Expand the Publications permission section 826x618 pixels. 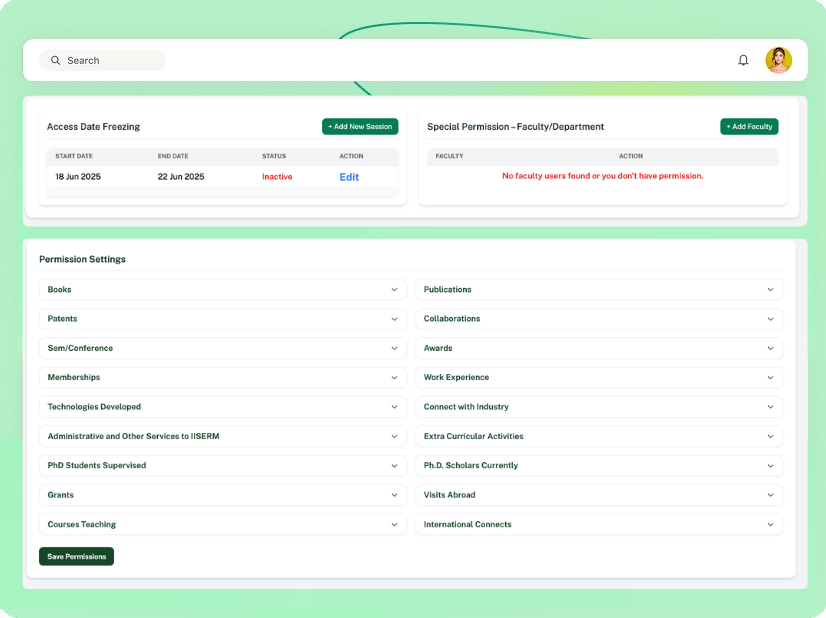point(599,290)
